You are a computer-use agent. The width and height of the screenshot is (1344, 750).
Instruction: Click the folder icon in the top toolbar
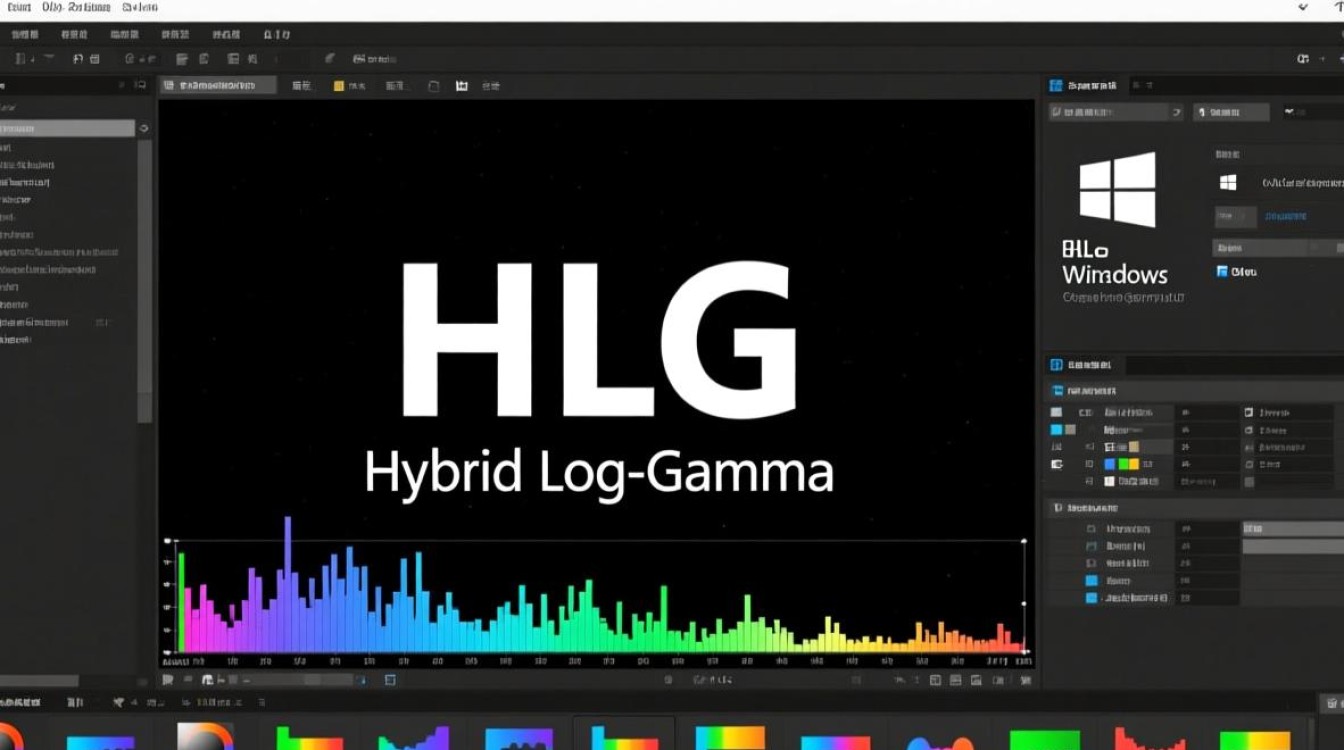(x=93, y=58)
